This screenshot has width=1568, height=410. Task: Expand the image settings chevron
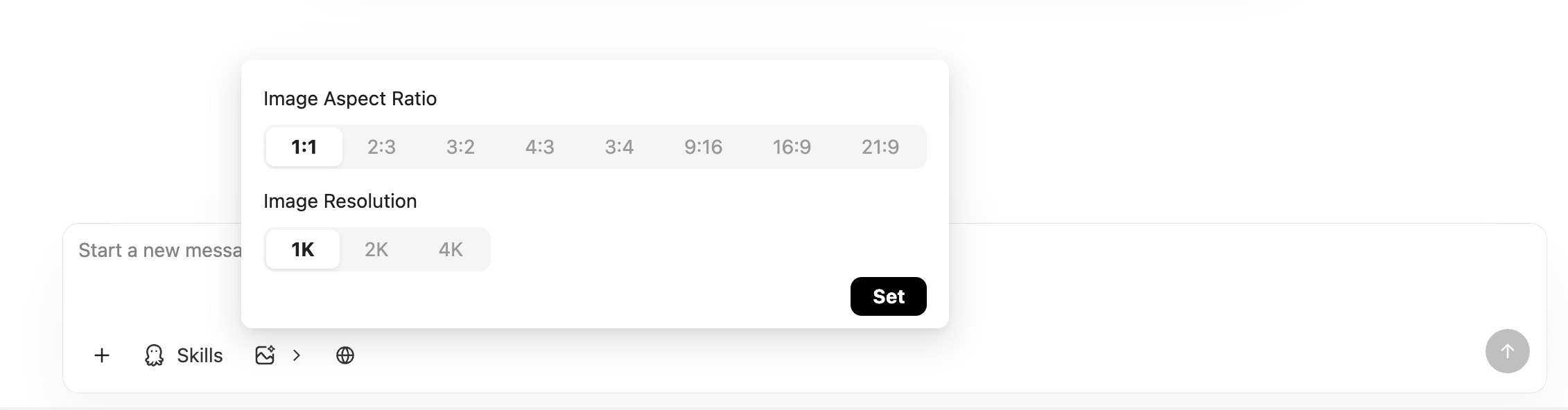297,355
